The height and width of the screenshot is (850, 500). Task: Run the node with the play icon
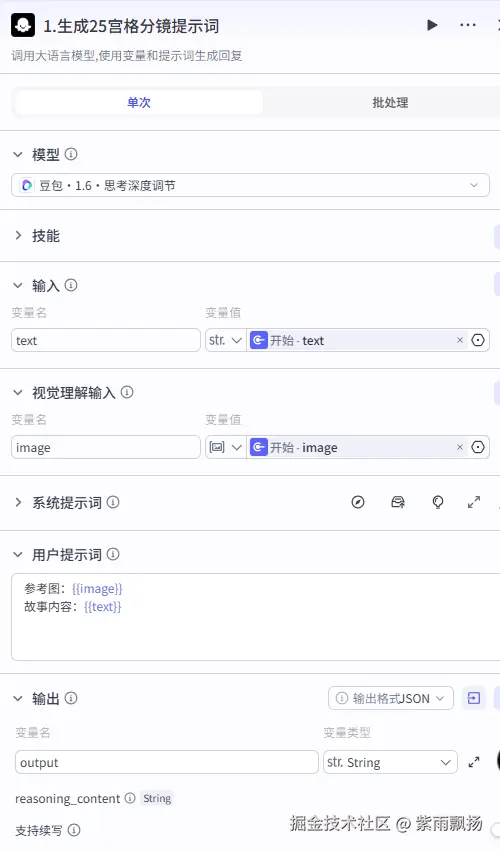(x=432, y=25)
